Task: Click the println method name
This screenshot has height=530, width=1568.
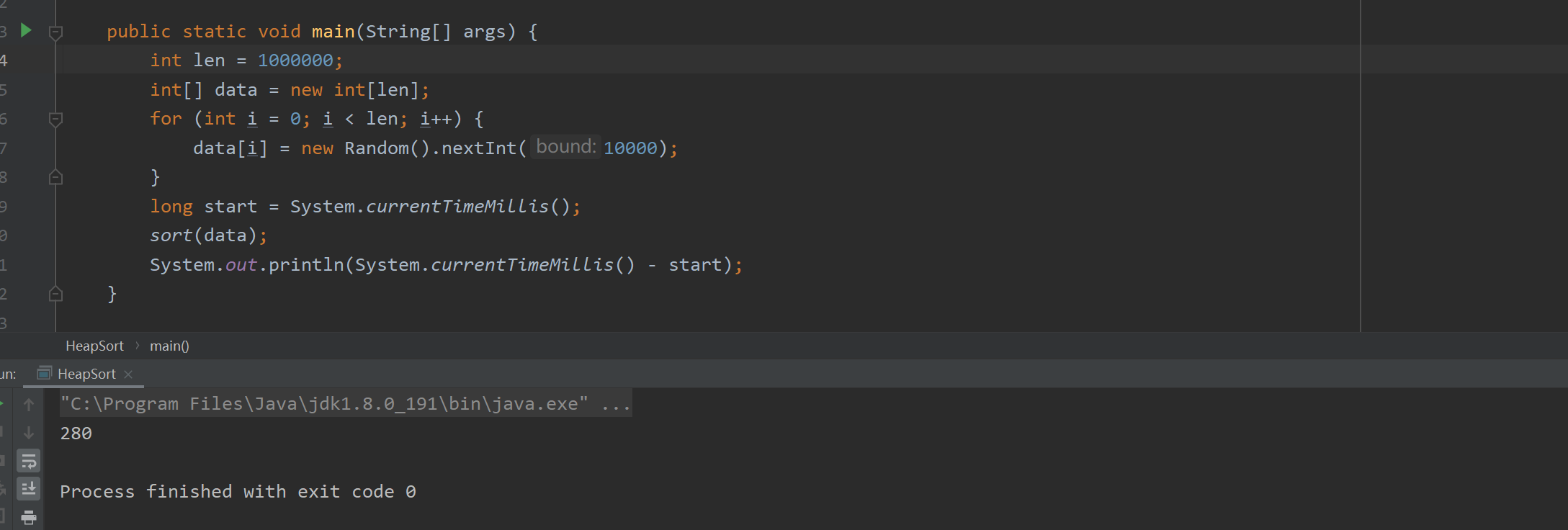Action: (306, 265)
